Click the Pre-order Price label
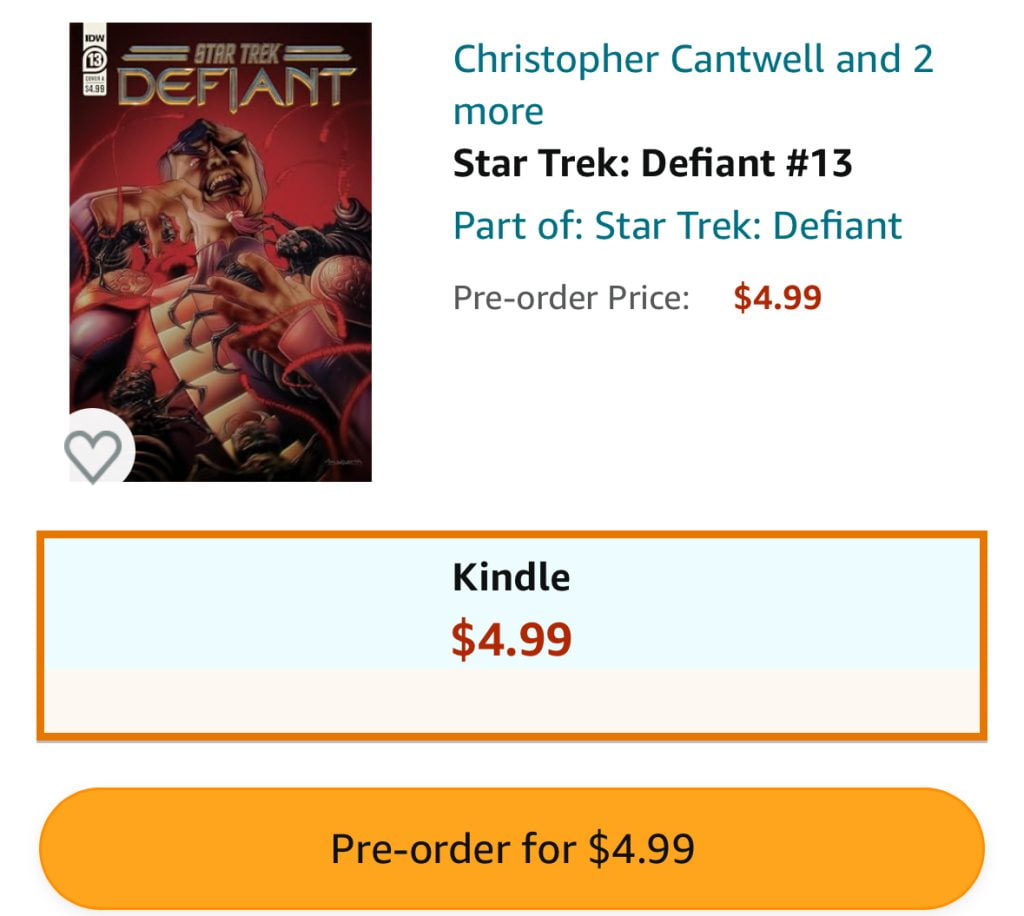Screen dimensions: 1024x916 (x=571, y=298)
